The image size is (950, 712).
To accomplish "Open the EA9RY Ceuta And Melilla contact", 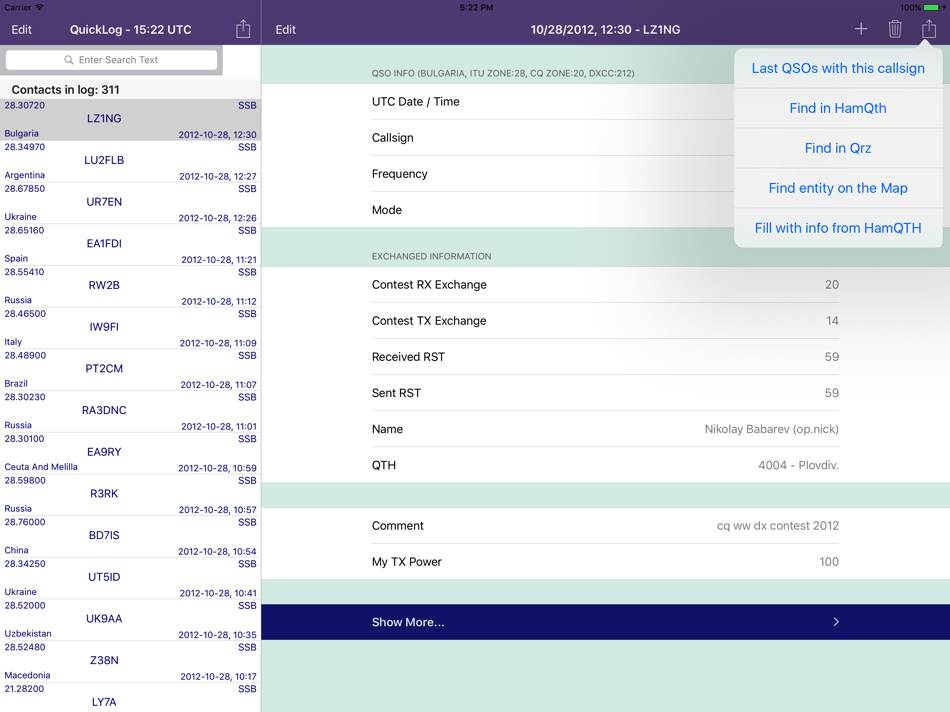I will 130,453.
